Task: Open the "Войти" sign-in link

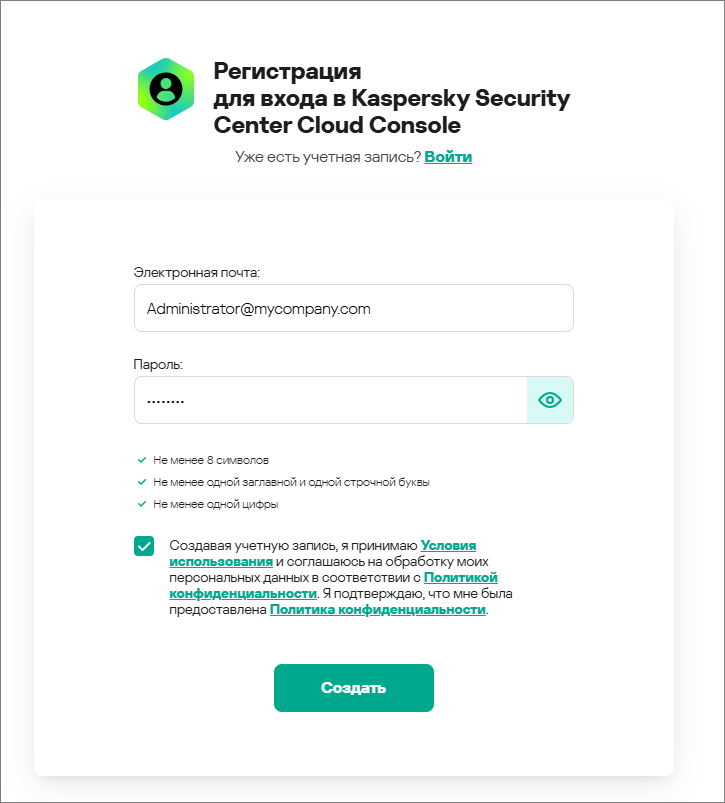Action: click(x=448, y=157)
